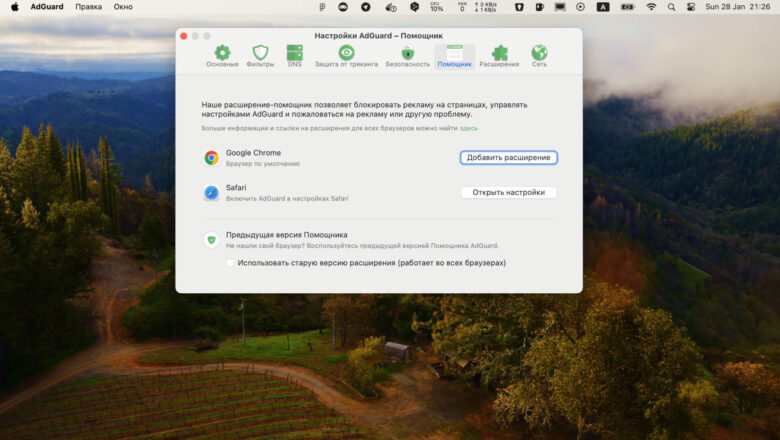Click the CPU 10% menu bar indicator
This screenshot has height=440, width=780.
436,7
